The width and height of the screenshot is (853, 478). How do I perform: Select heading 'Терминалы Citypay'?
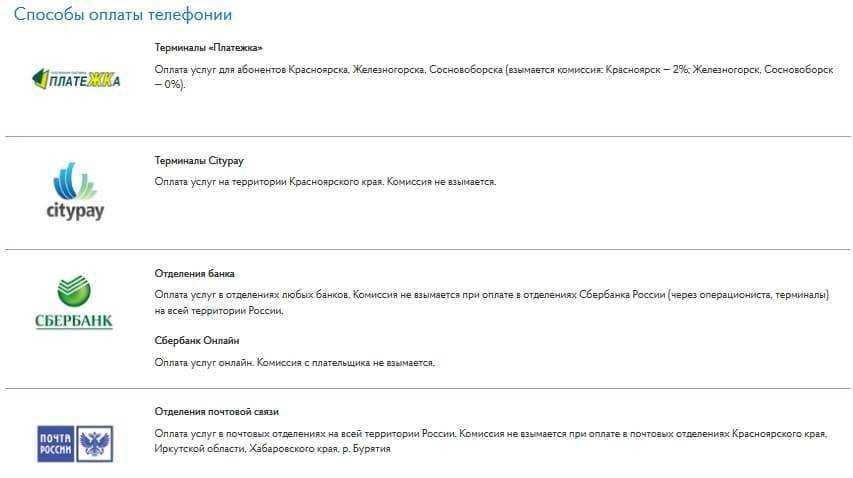199,160
